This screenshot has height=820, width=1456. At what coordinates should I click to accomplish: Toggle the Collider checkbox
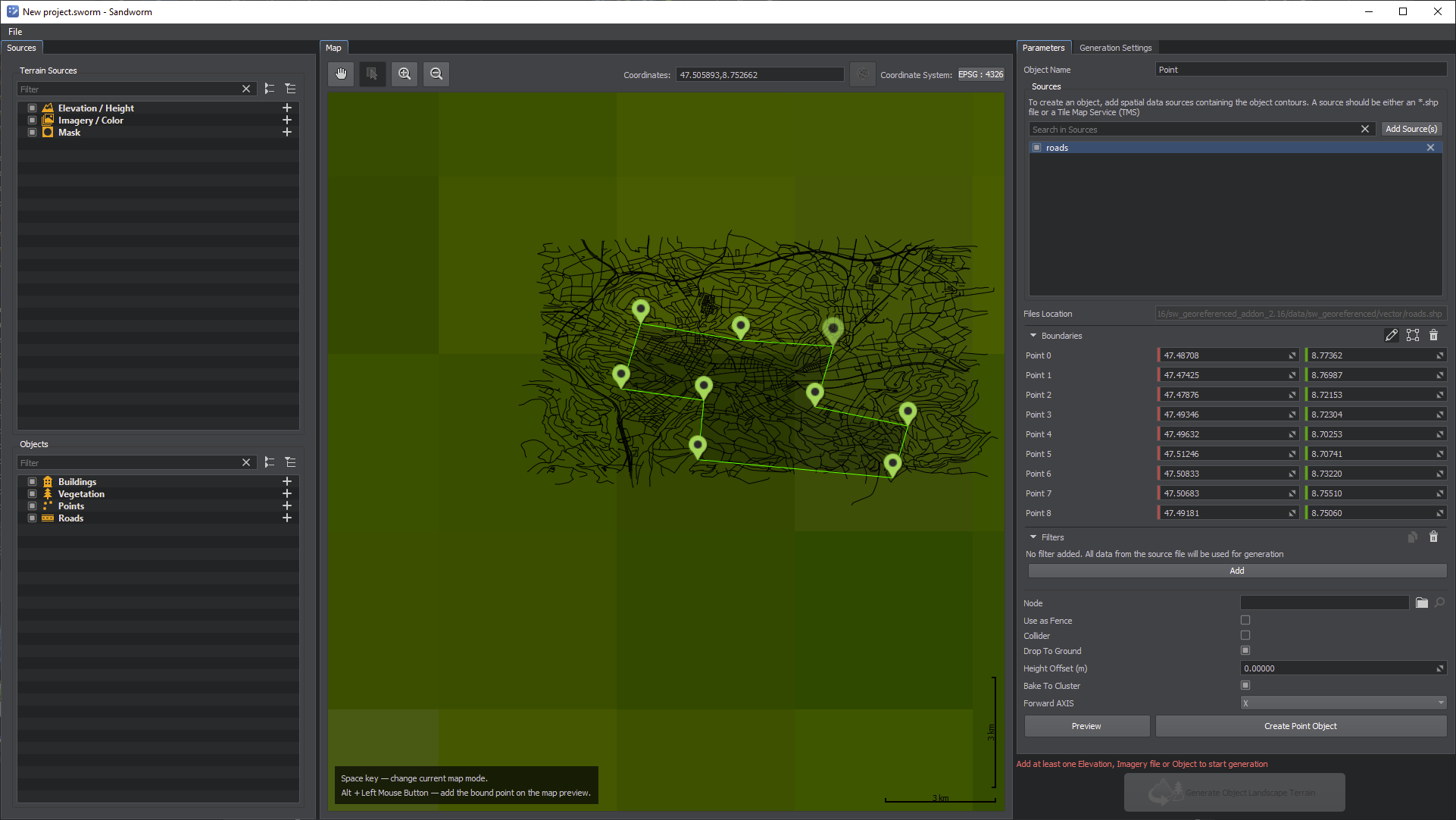pos(1245,635)
